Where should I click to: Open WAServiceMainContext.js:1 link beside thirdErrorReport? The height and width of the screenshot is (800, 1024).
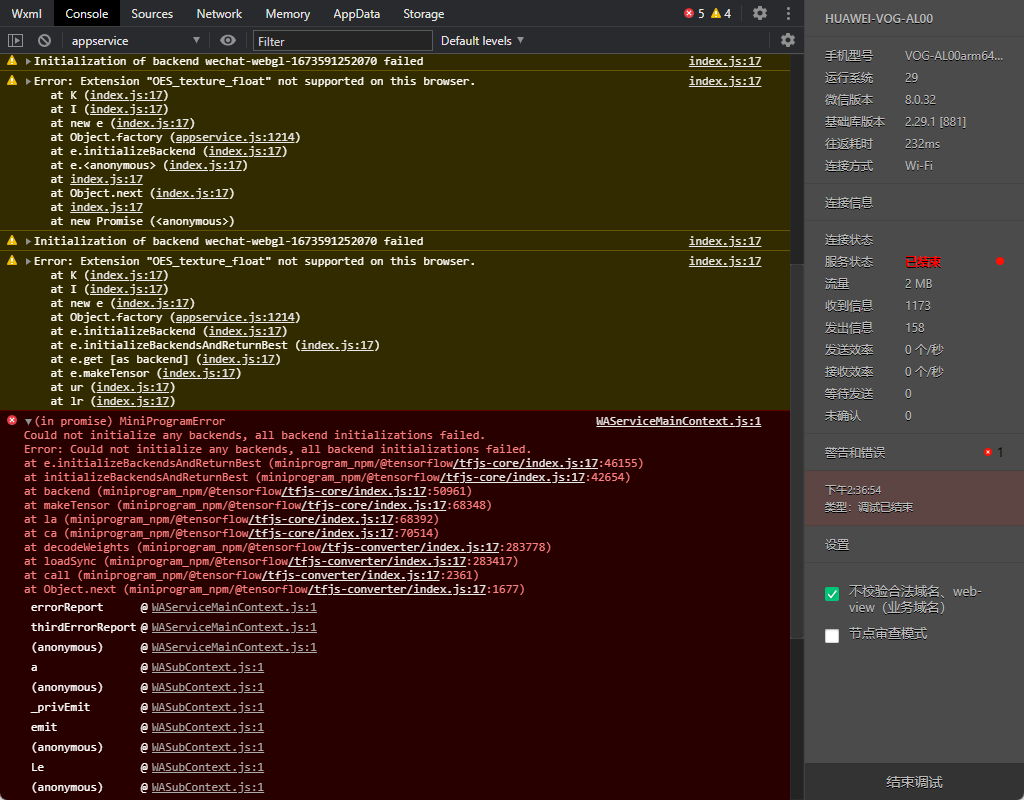[x=234, y=627]
